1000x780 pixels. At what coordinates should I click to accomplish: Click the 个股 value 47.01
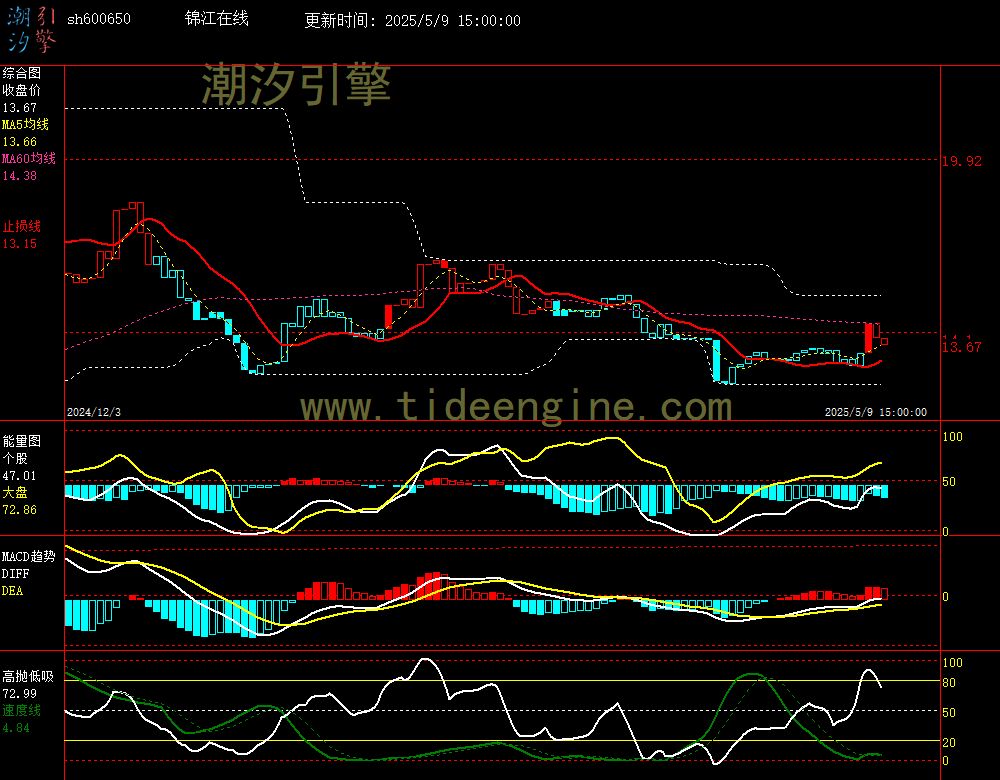click(x=20, y=476)
